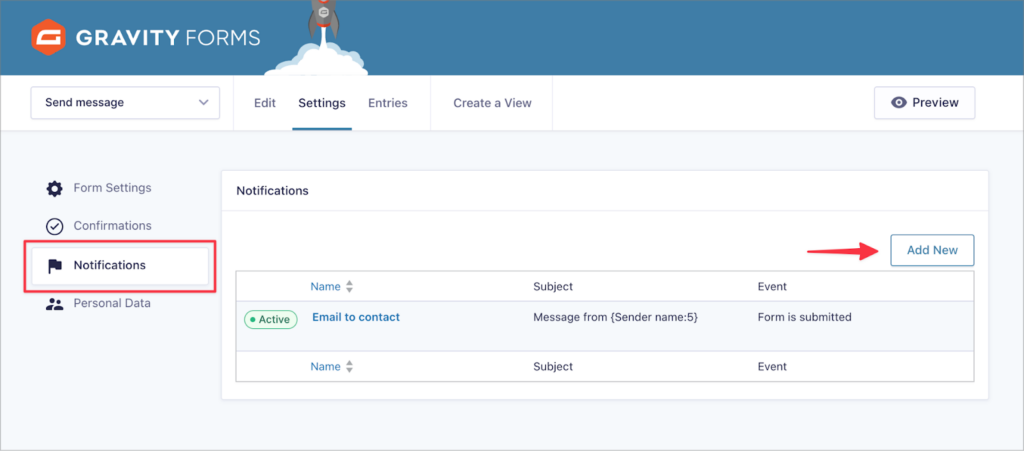Screen dimensions: 1024x451
Task: Click the footer Event column label
Action: click(x=772, y=367)
